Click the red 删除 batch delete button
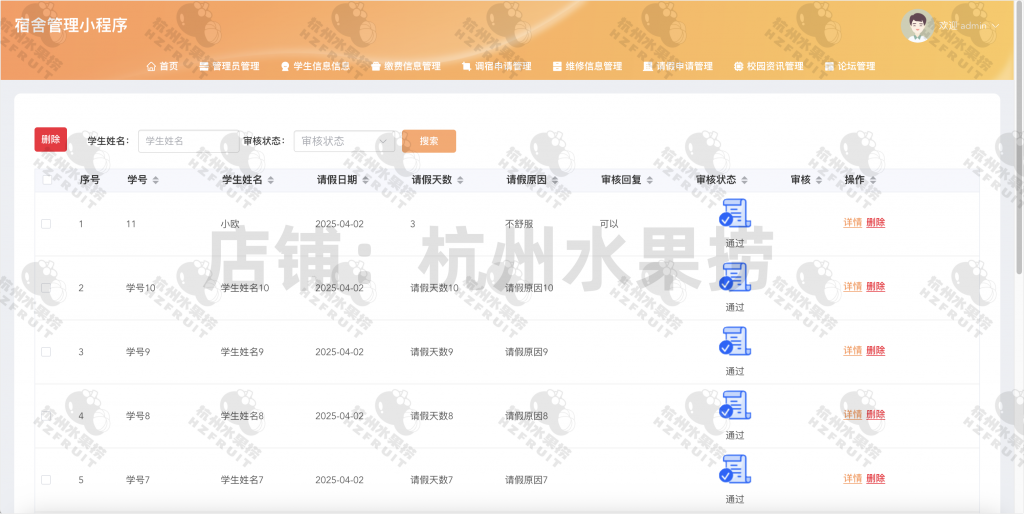Screen dimensions: 1024x514 [x=50, y=139]
